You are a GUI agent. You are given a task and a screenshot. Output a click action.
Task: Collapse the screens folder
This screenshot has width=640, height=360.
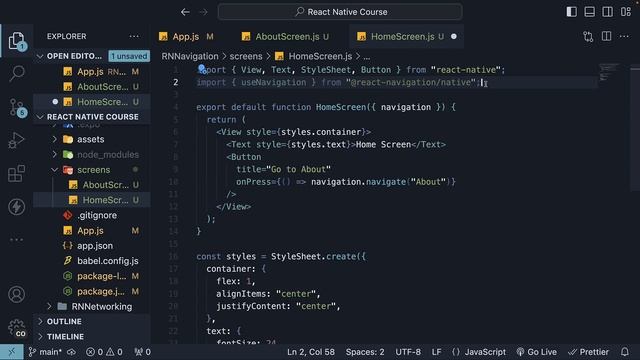click(x=93, y=169)
